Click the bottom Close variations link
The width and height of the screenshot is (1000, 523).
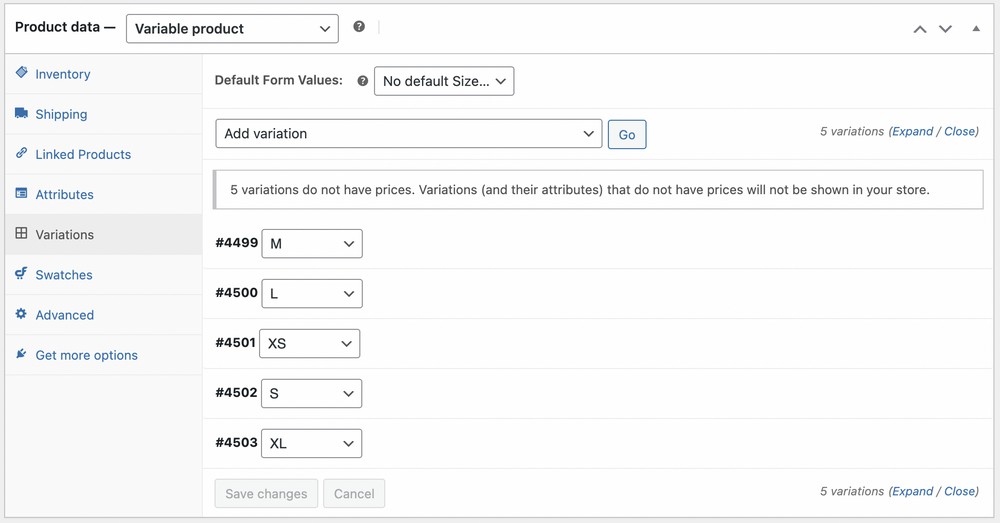tap(960, 491)
